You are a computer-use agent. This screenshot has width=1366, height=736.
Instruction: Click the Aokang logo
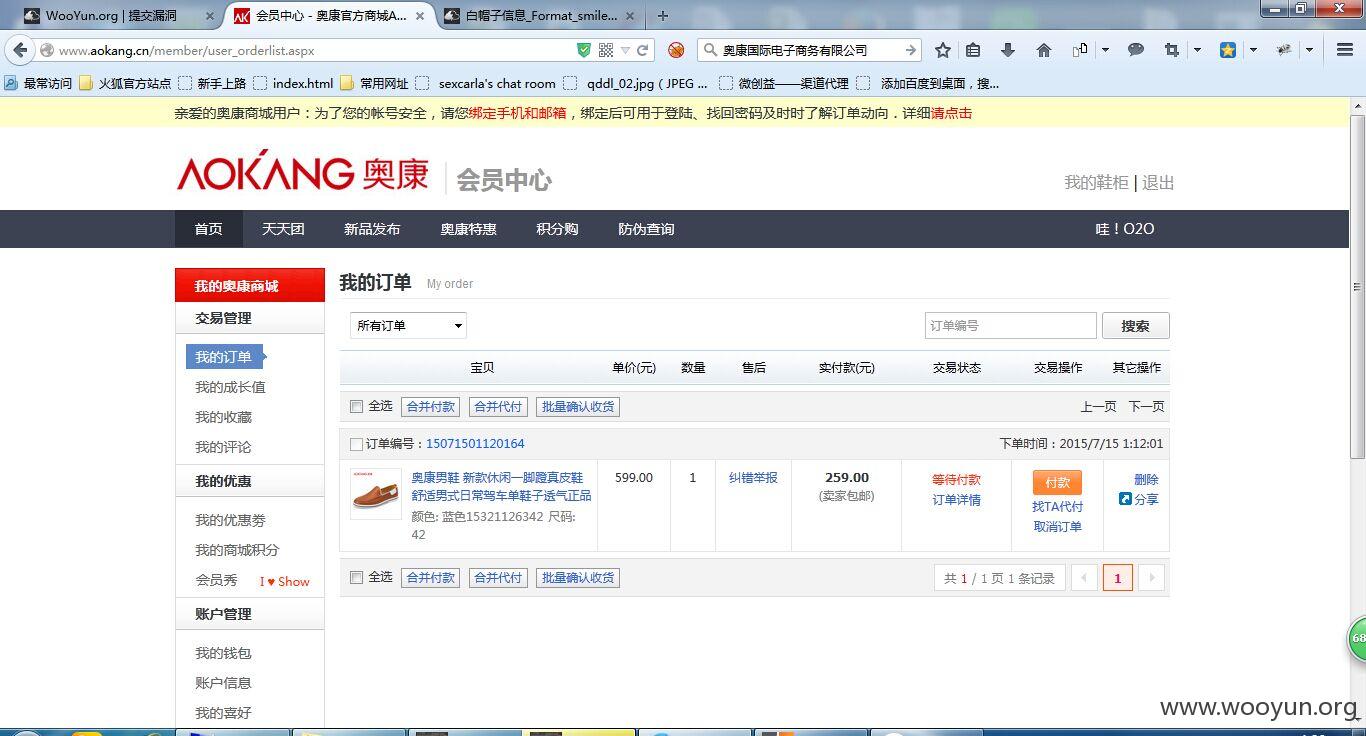pyautogui.click(x=303, y=172)
